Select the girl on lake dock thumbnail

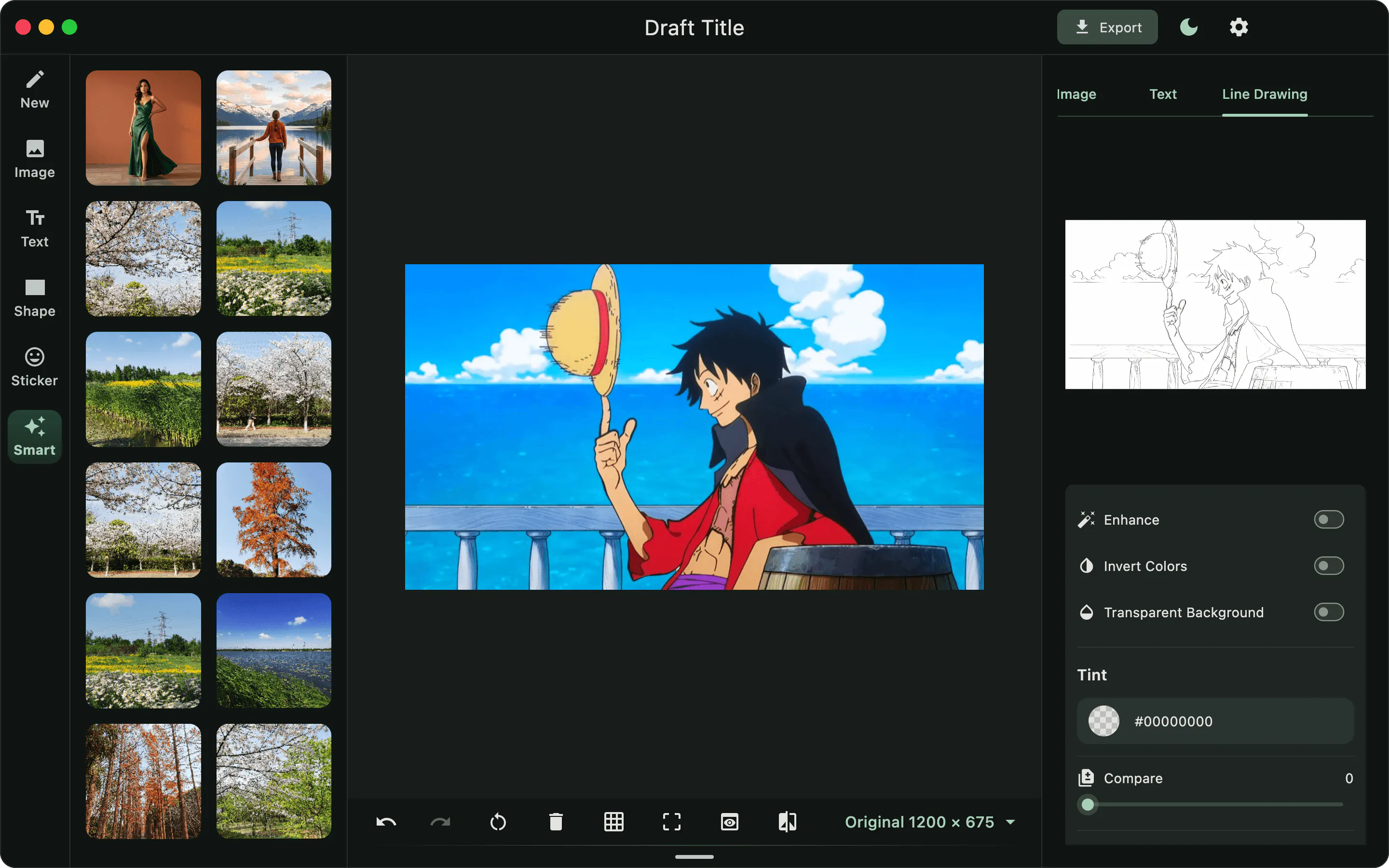tap(274, 128)
